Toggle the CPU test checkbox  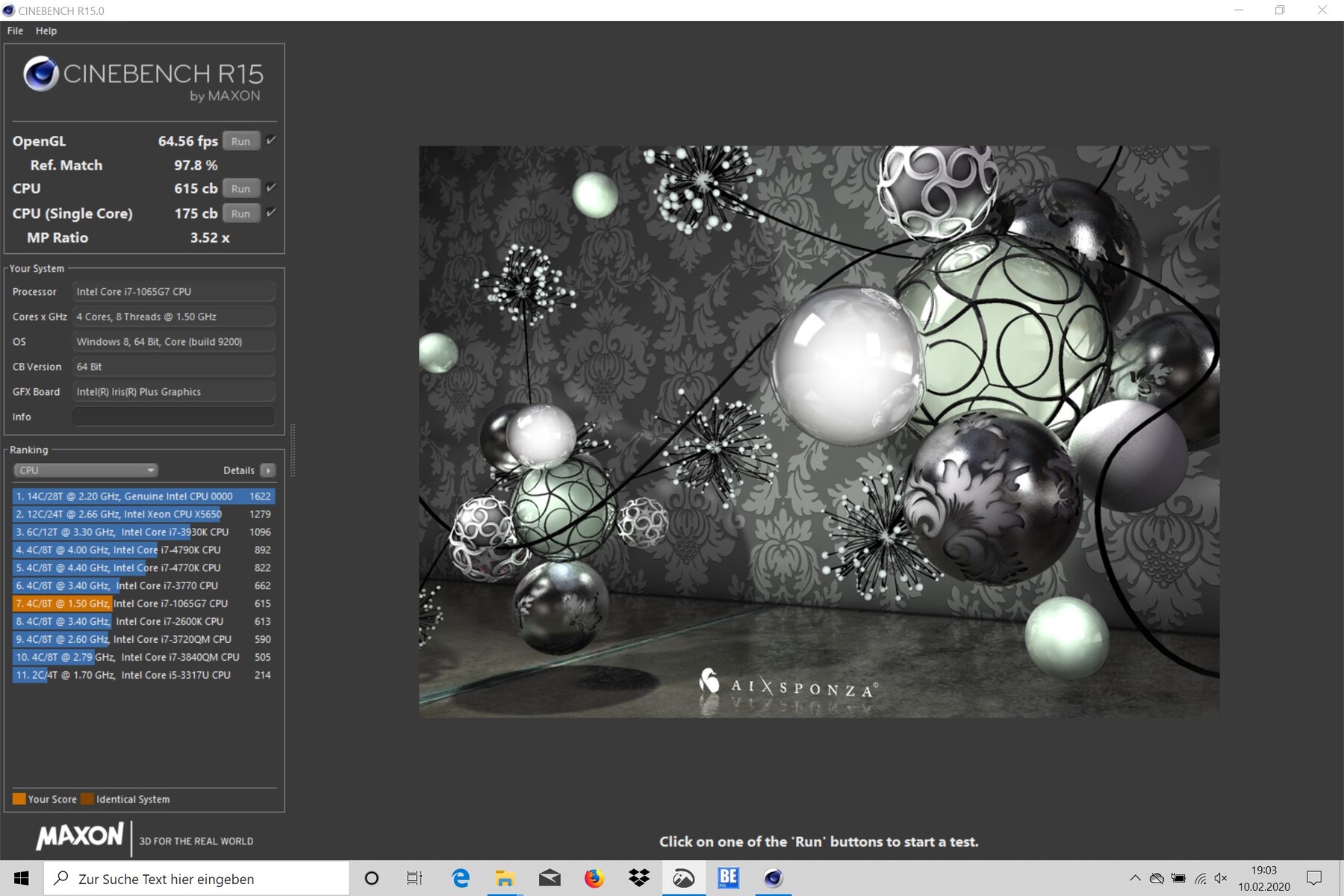click(x=271, y=188)
